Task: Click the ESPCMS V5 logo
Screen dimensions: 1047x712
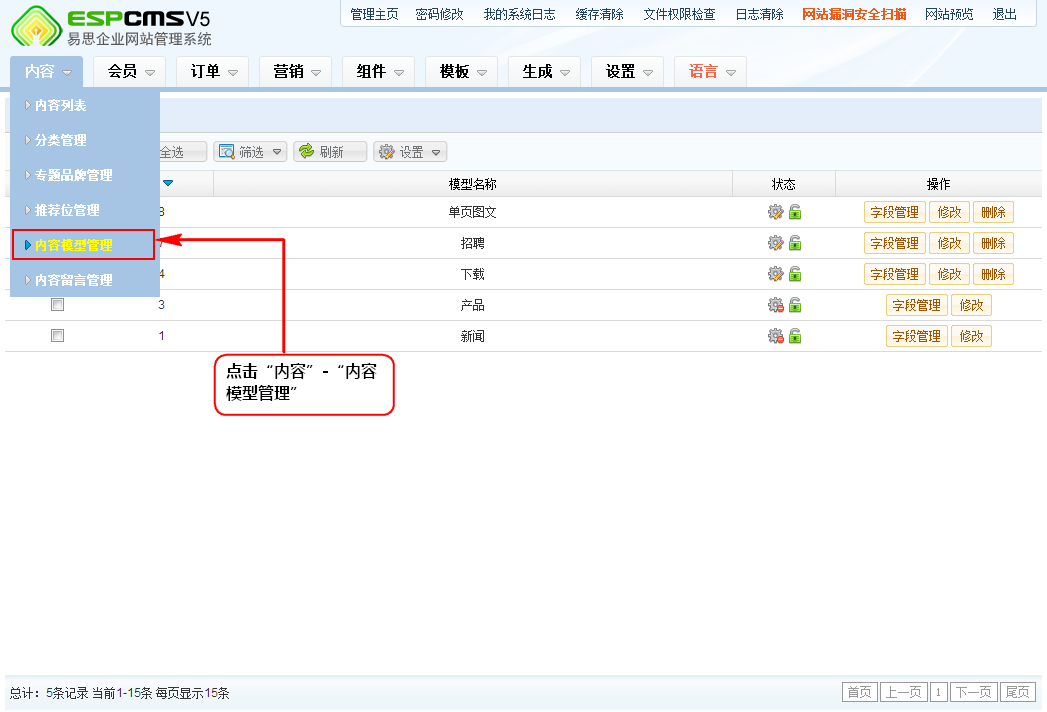Action: [112, 27]
